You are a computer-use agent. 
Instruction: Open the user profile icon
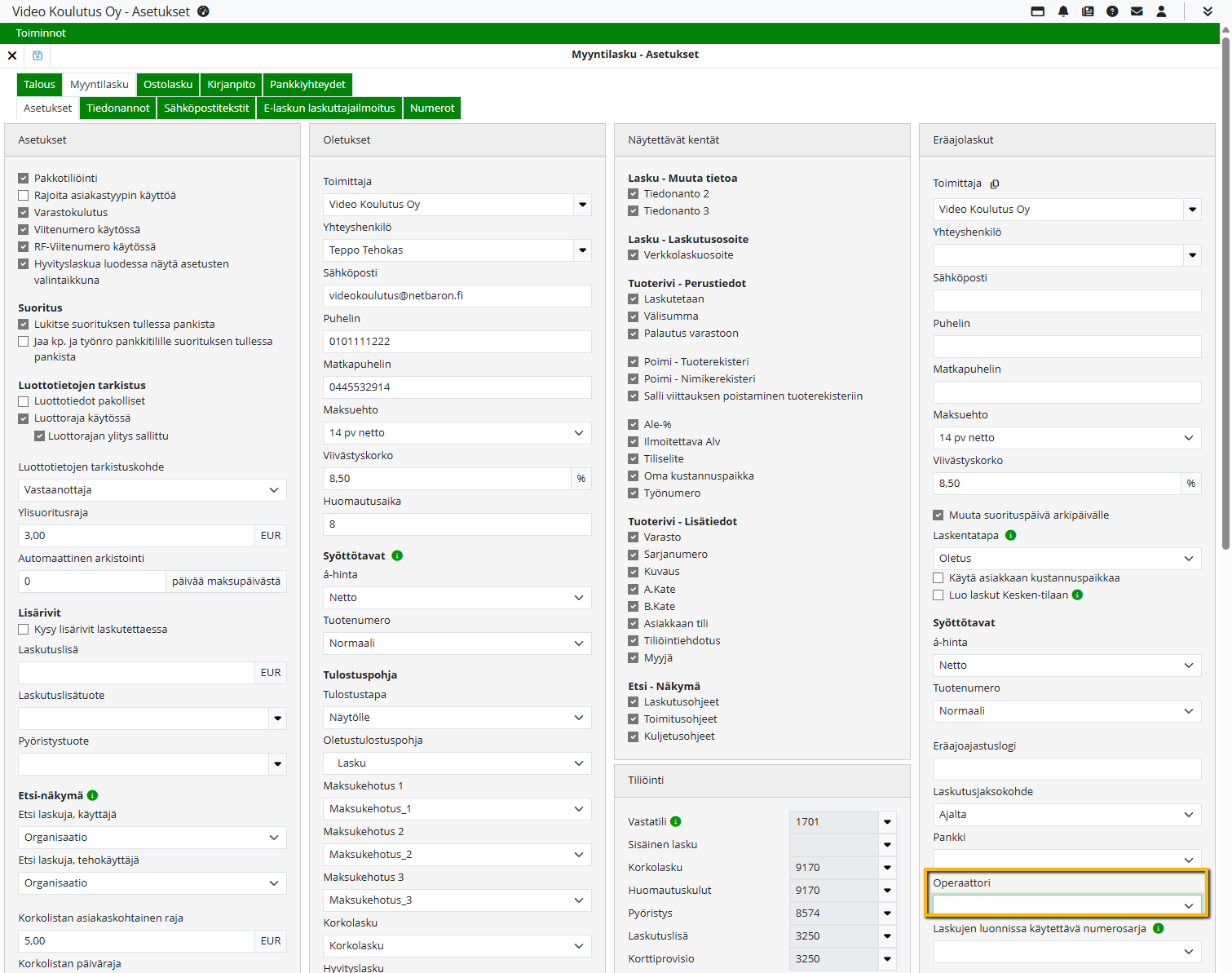pyautogui.click(x=1161, y=11)
